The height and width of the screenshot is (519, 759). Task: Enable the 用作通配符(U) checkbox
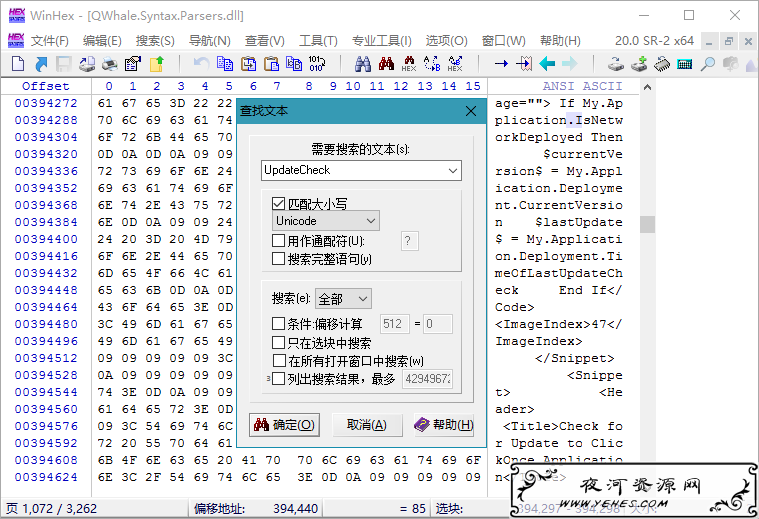[x=278, y=240]
